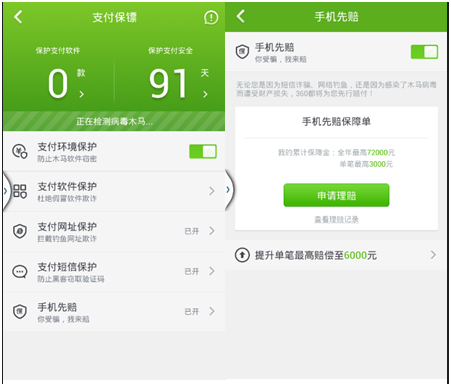Click the upward arrow icon beside 提升单笔最高赔偿

[242, 255]
